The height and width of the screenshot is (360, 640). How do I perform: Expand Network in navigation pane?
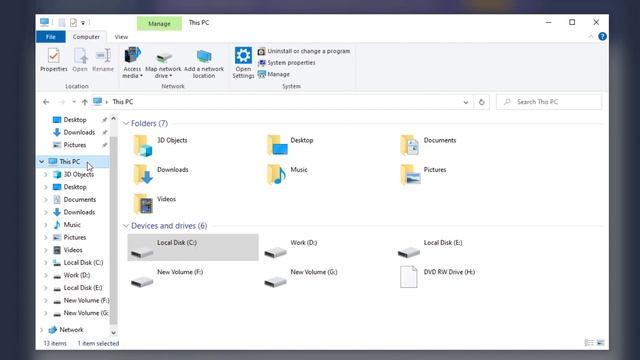tap(41, 330)
